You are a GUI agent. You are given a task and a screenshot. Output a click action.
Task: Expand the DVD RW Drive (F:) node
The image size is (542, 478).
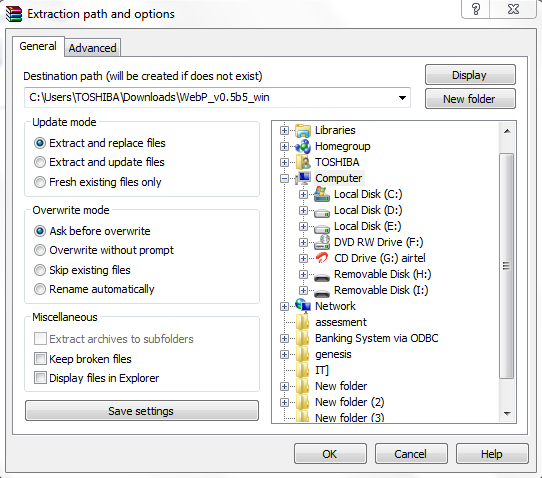pyautogui.click(x=303, y=243)
